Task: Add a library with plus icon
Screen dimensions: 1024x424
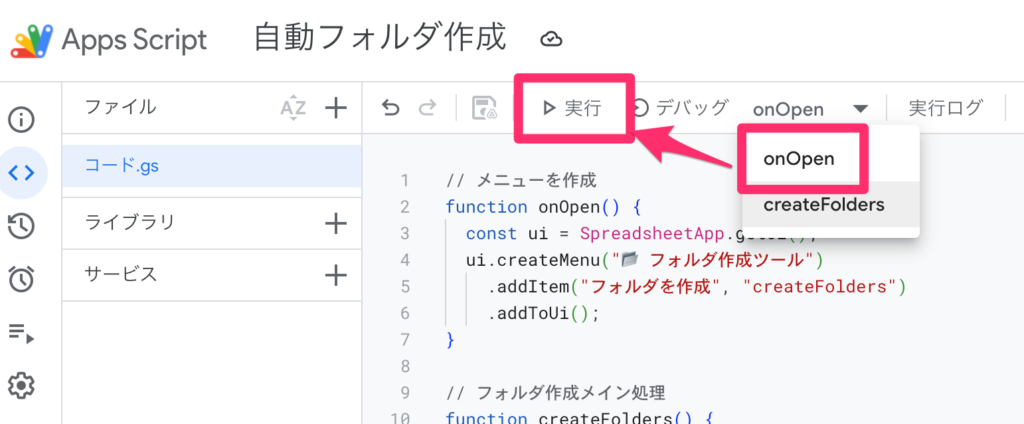Action: 336,223
